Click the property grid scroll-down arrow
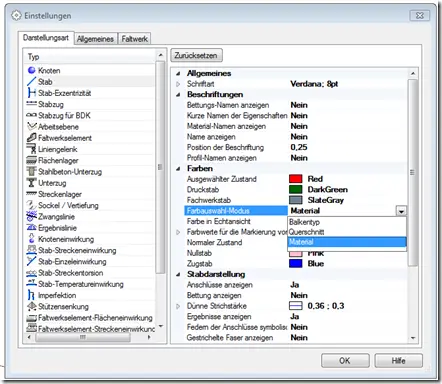 pyautogui.click(x=413, y=338)
